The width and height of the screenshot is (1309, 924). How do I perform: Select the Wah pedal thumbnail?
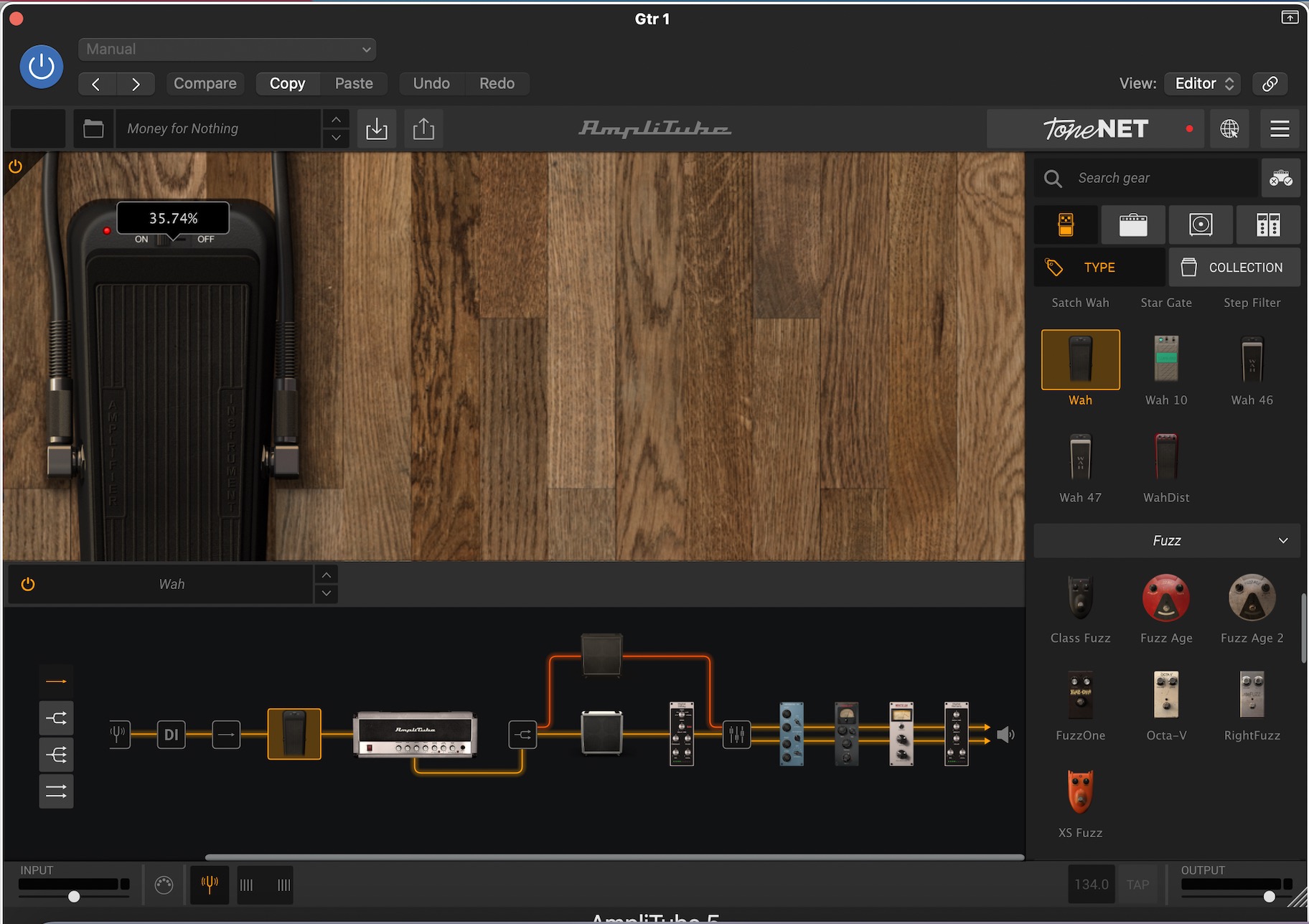(x=1080, y=360)
